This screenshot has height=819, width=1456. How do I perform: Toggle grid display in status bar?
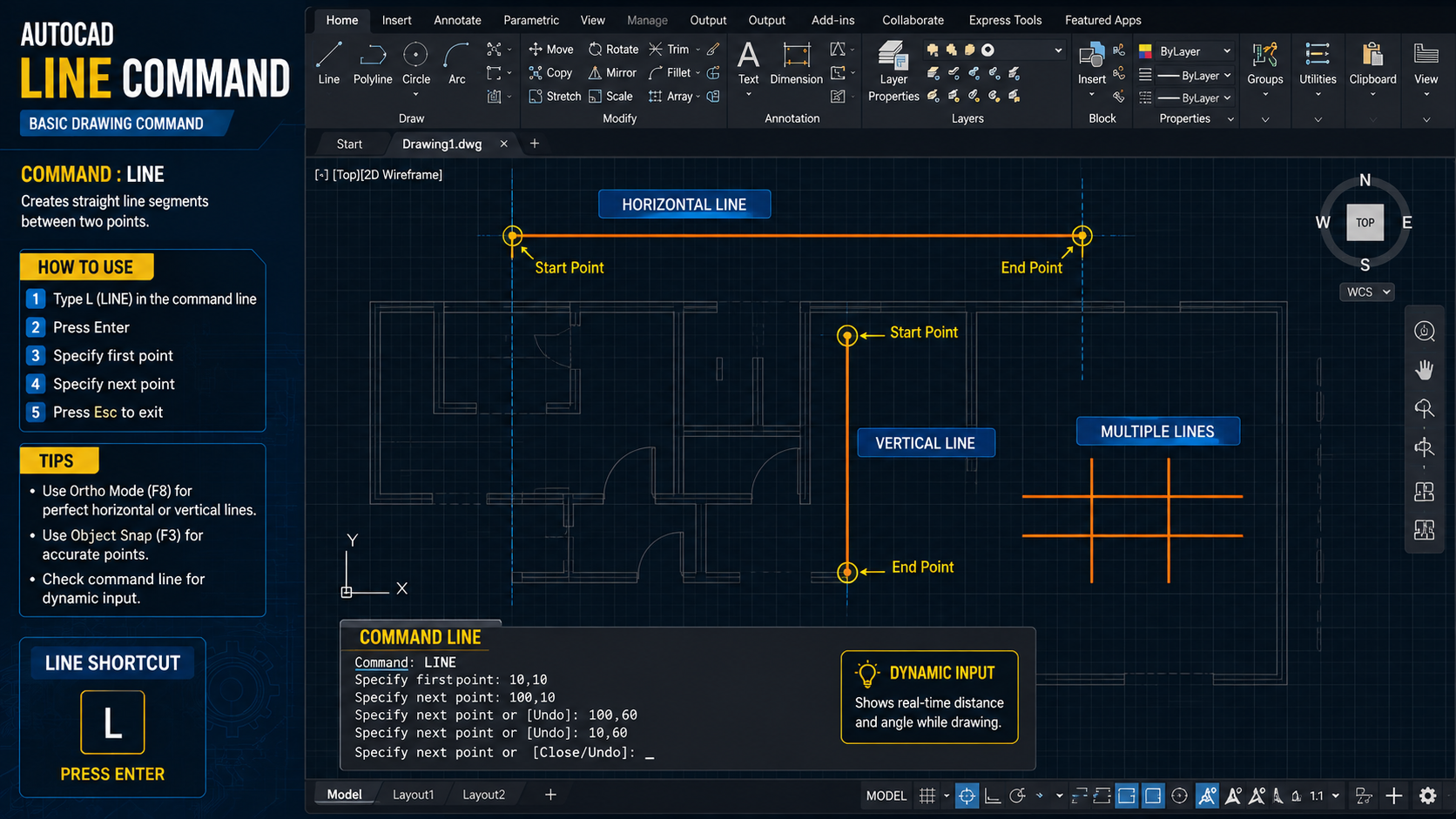[927, 796]
